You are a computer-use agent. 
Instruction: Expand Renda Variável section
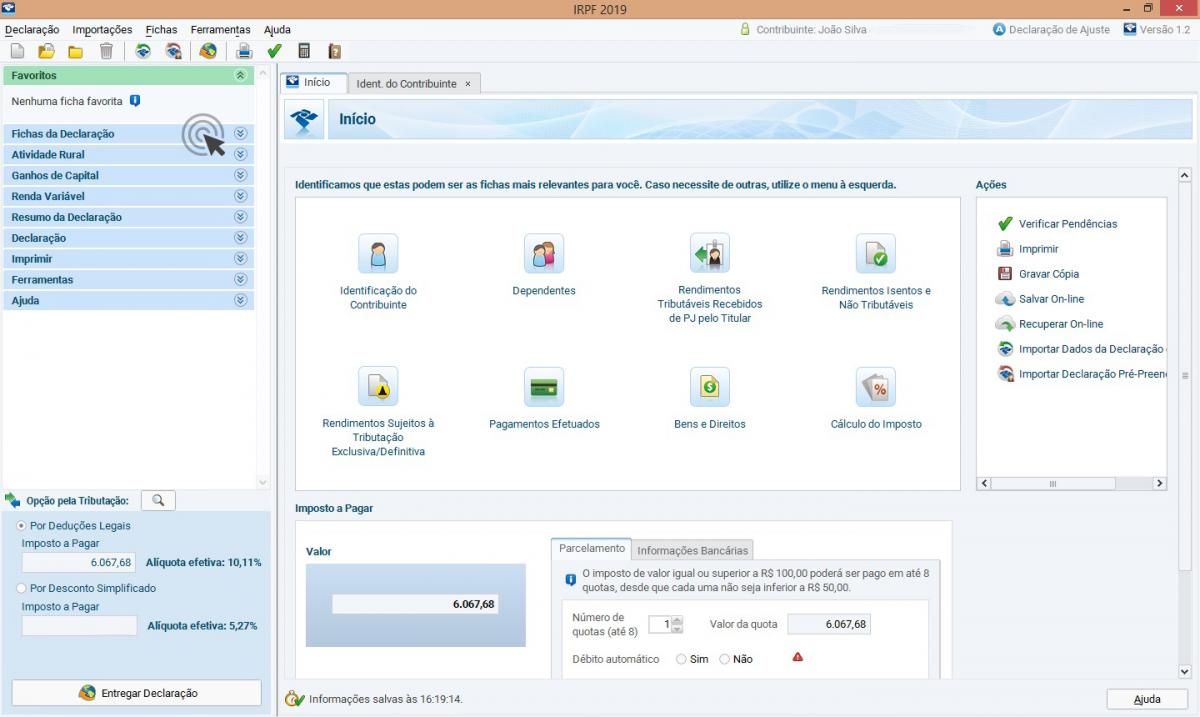[240, 196]
